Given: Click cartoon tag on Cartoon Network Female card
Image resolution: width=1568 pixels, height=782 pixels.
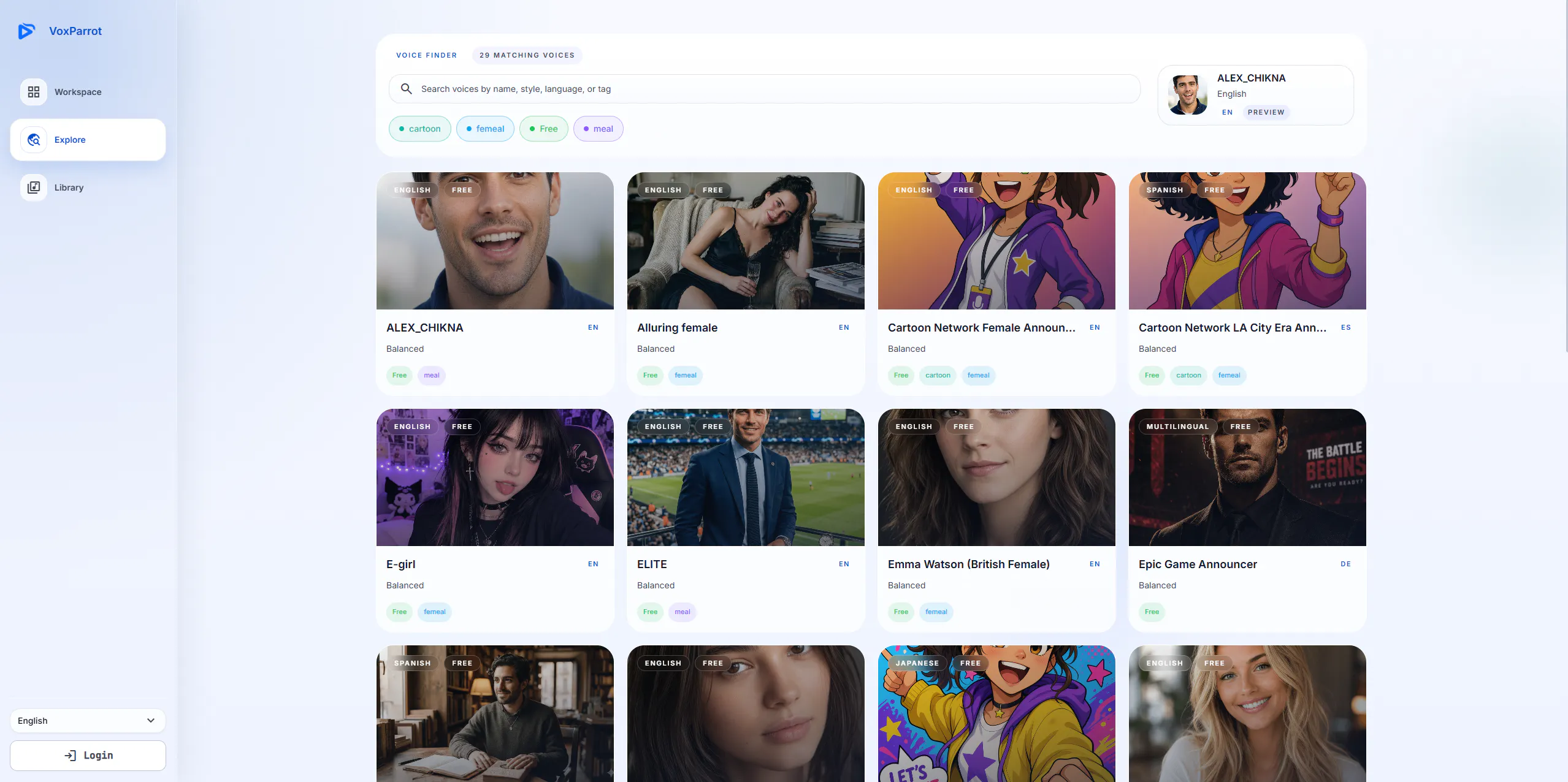Looking at the screenshot, I should coord(938,375).
